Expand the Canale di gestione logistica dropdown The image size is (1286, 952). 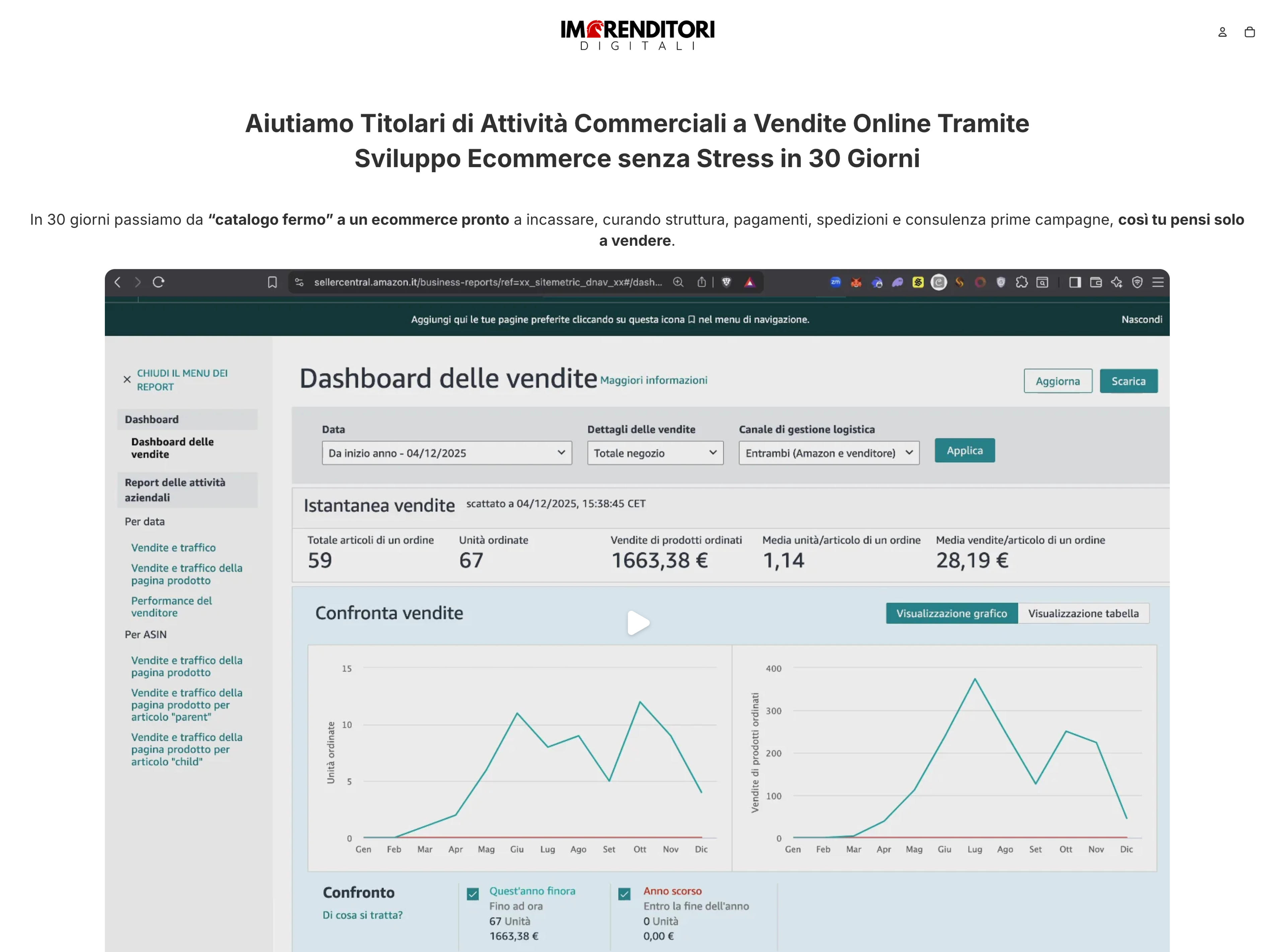point(829,453)
